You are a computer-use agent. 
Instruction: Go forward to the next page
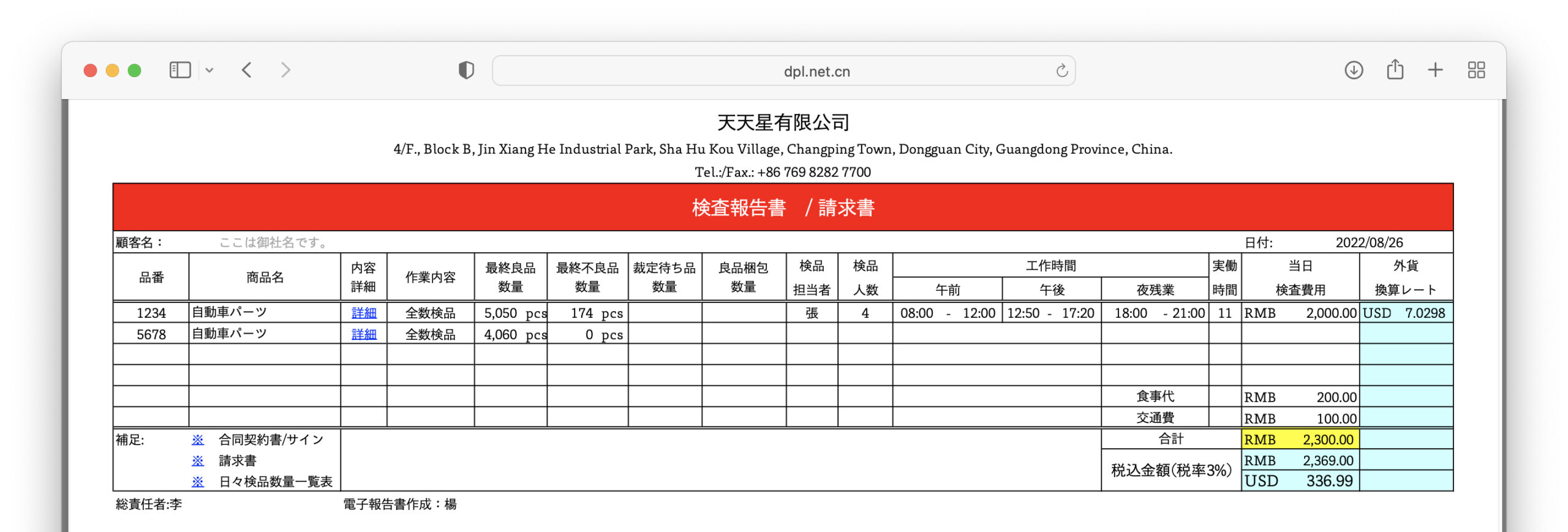(x=285, y=70)
